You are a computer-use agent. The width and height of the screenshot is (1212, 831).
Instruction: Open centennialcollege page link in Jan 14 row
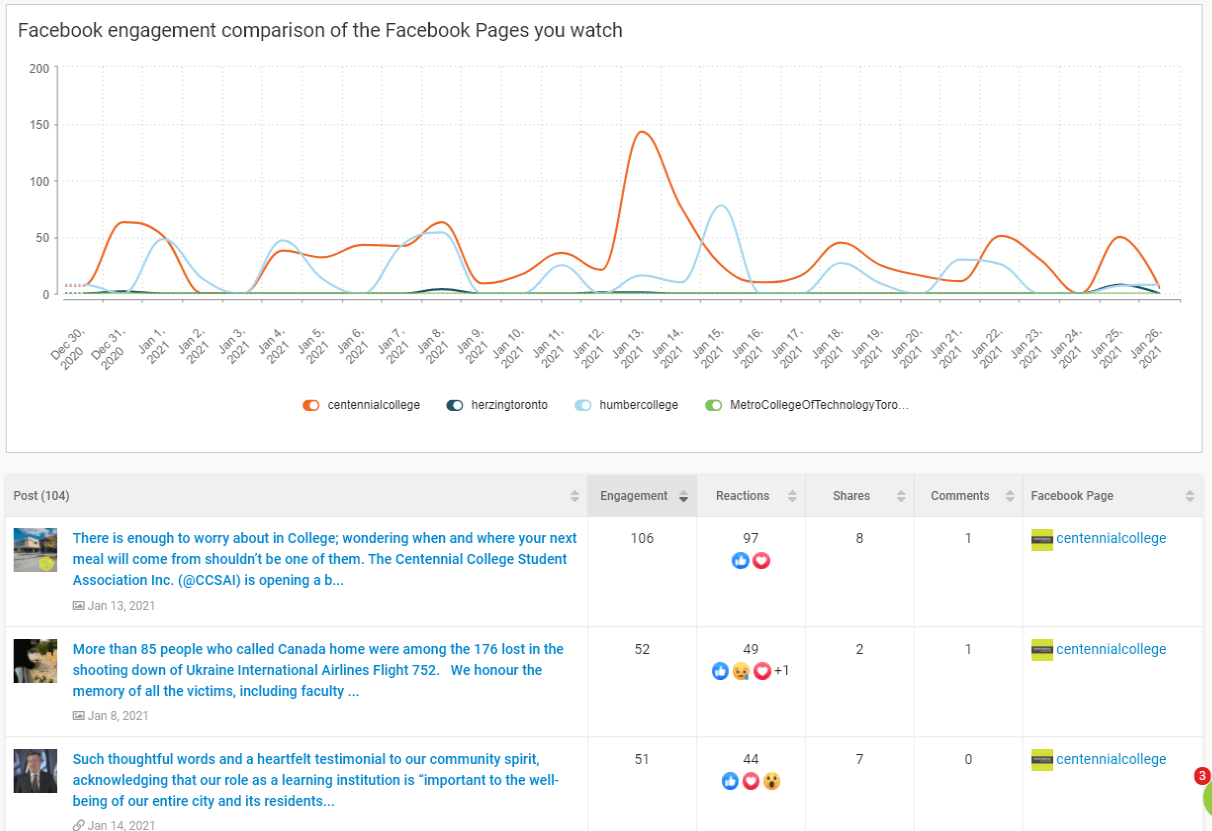(x=1111, y=759)
